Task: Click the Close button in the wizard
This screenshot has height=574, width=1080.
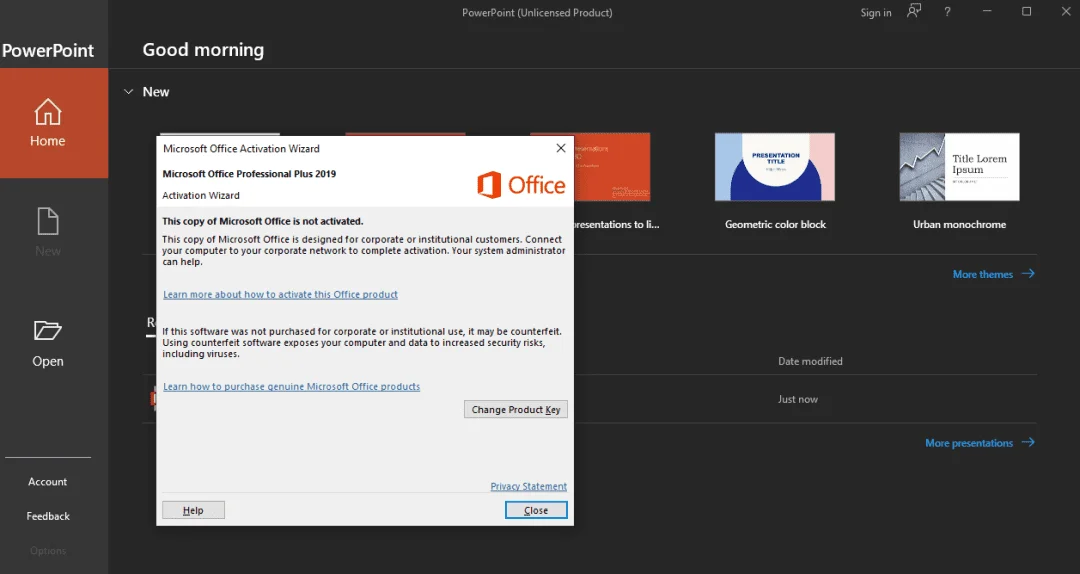Action: pyautogui.click(x=536, y=510)
